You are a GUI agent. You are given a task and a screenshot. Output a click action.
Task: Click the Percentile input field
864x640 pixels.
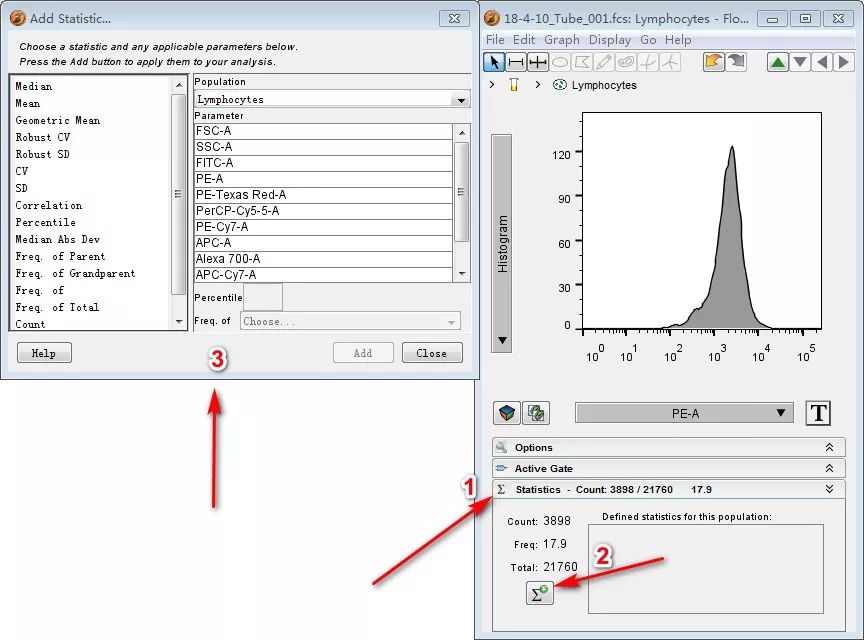(x=263, y=297)
